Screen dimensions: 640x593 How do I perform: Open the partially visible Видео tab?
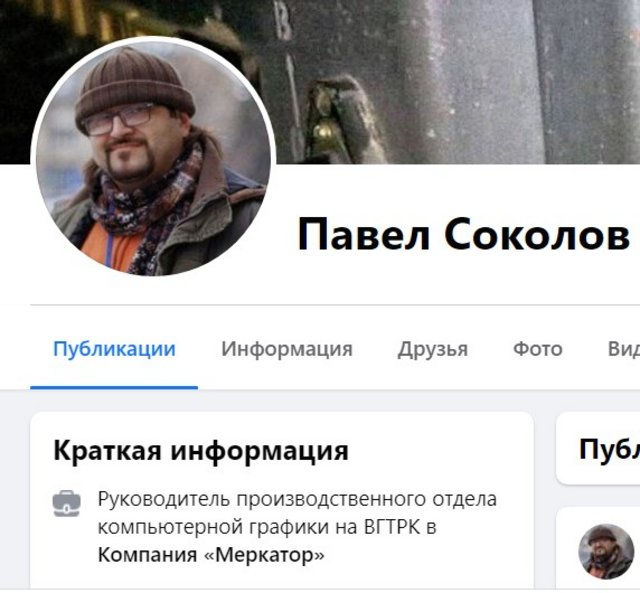point(624,349)
